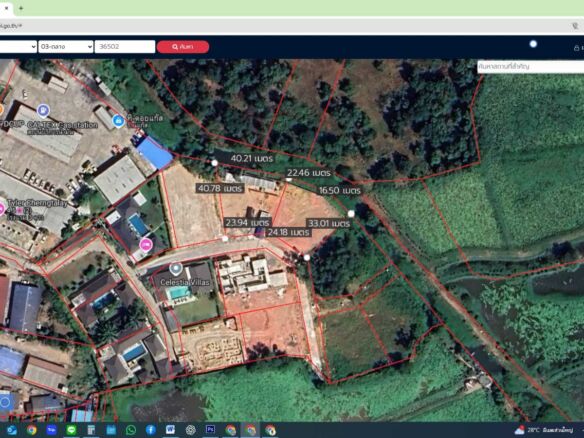584x438 pixels.
Task: Open Facebook from the taskbar
Action: pos(151,430)
